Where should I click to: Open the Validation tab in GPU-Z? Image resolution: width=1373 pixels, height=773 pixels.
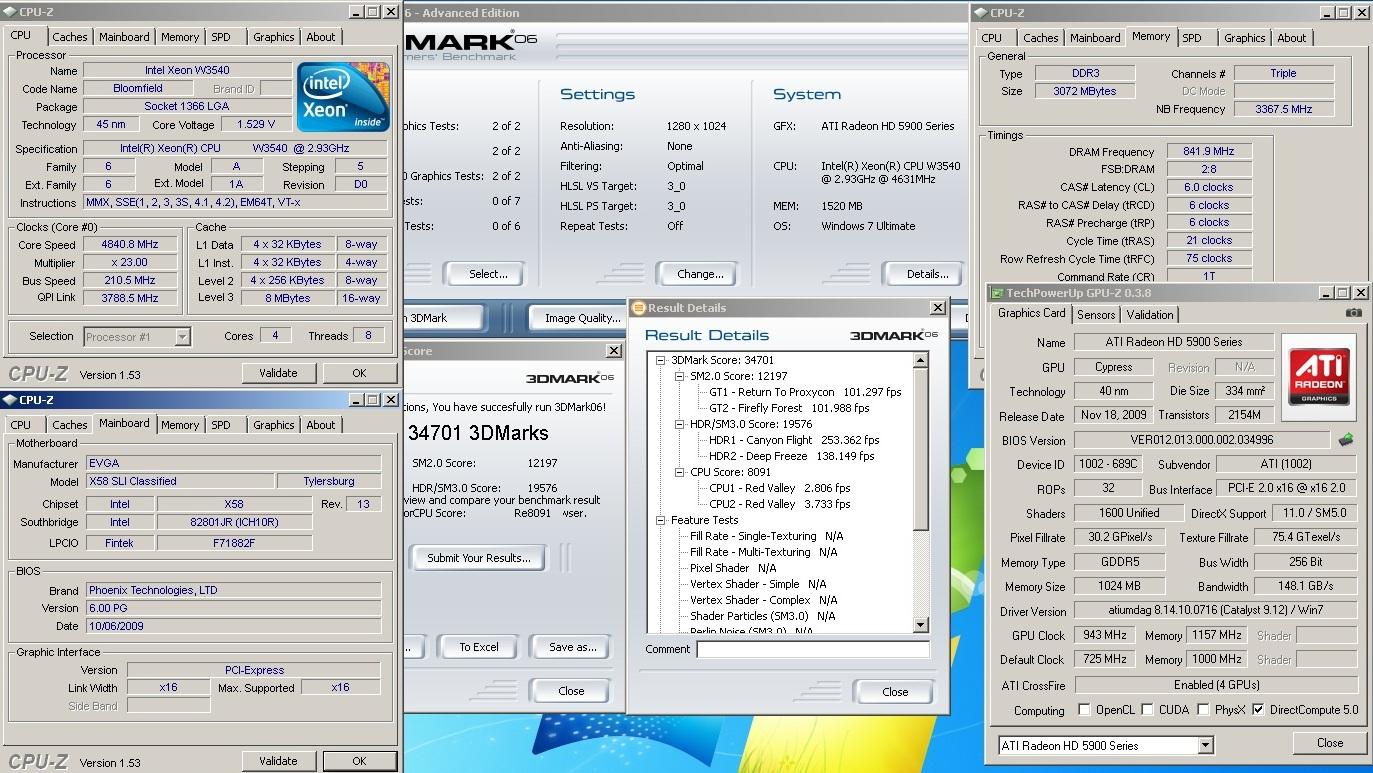(1150, 314)
